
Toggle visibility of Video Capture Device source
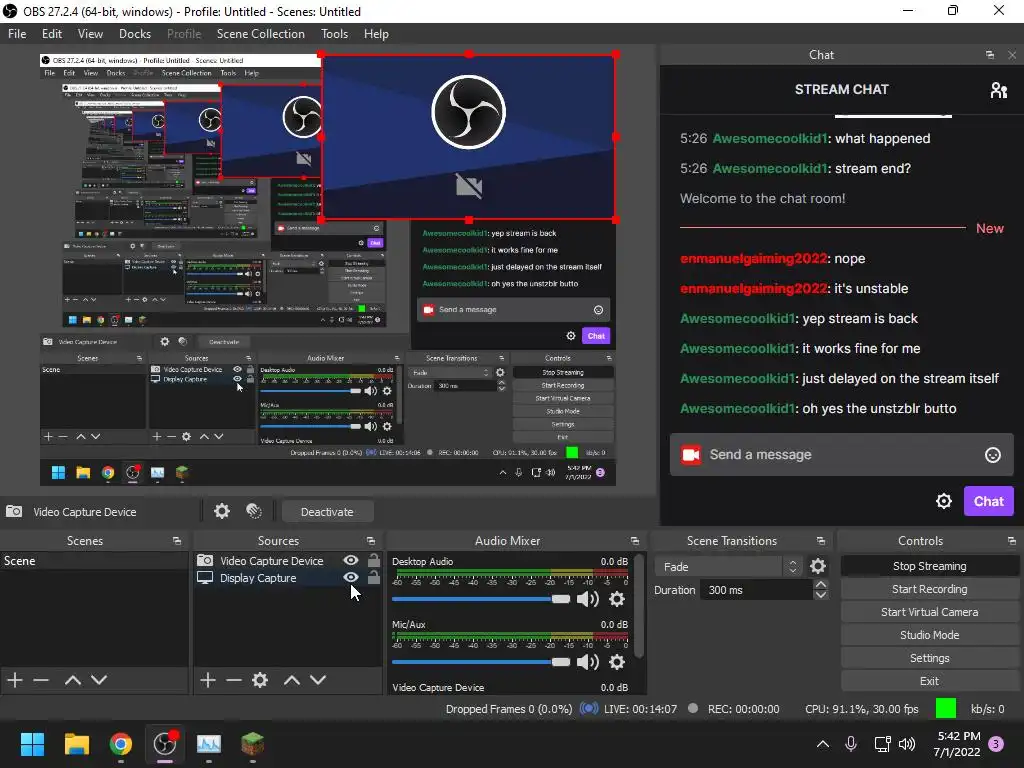tap(351, 560)
